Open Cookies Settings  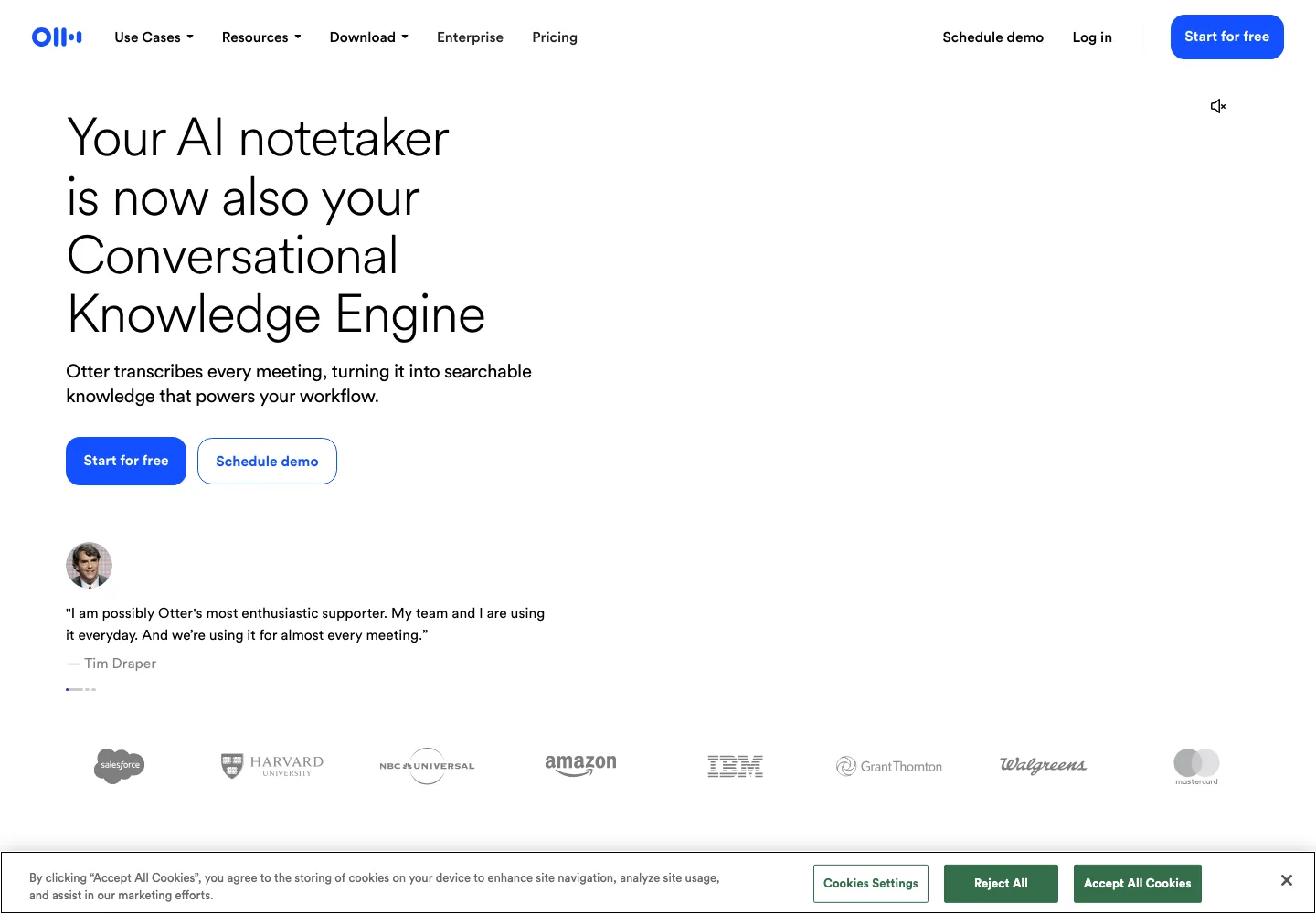click(x=871, y=883)
